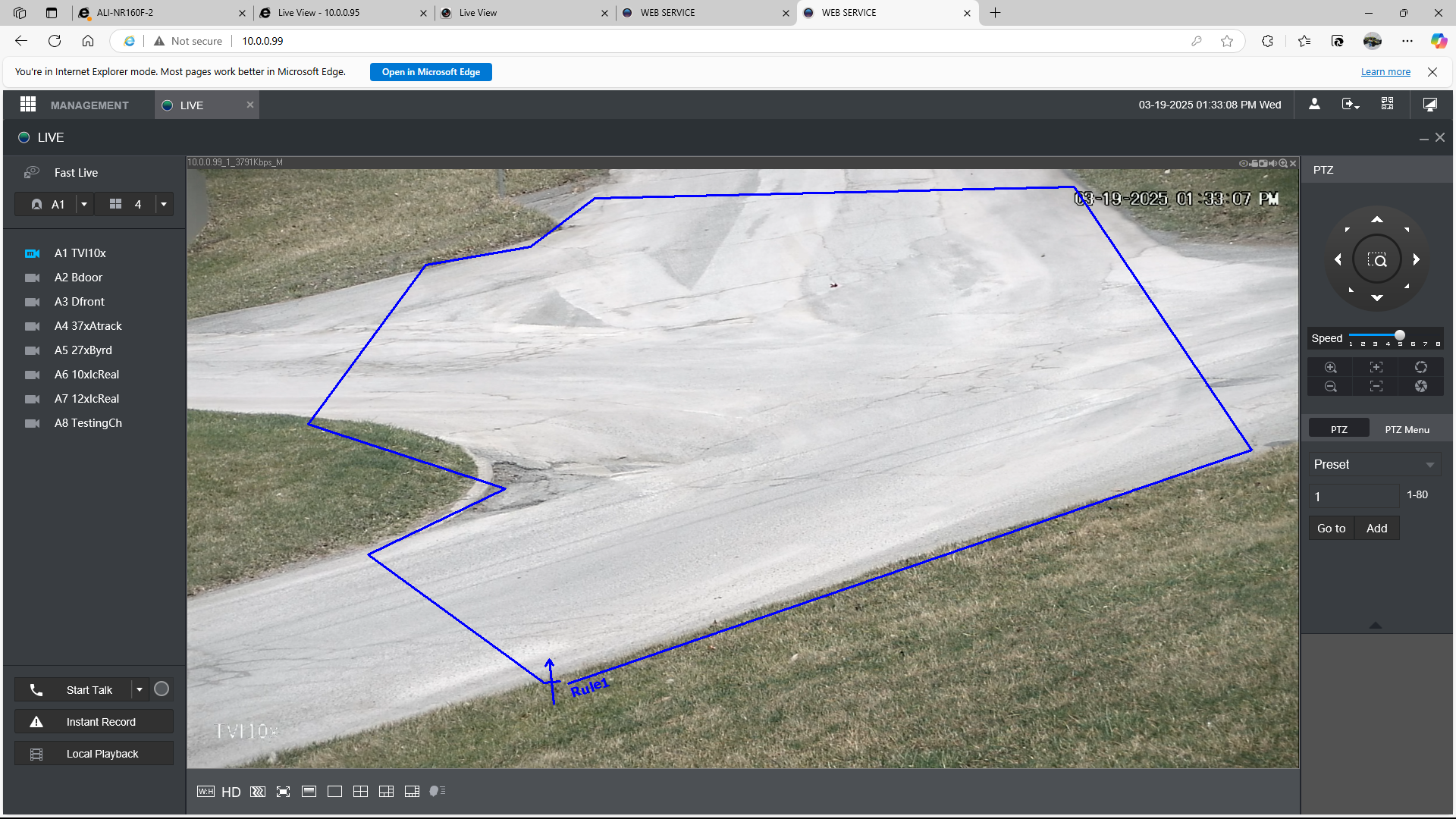The width and height of the screenshot is (1456, 819).
Task: Click the Go to preset button
Action: click(1331, 529)
